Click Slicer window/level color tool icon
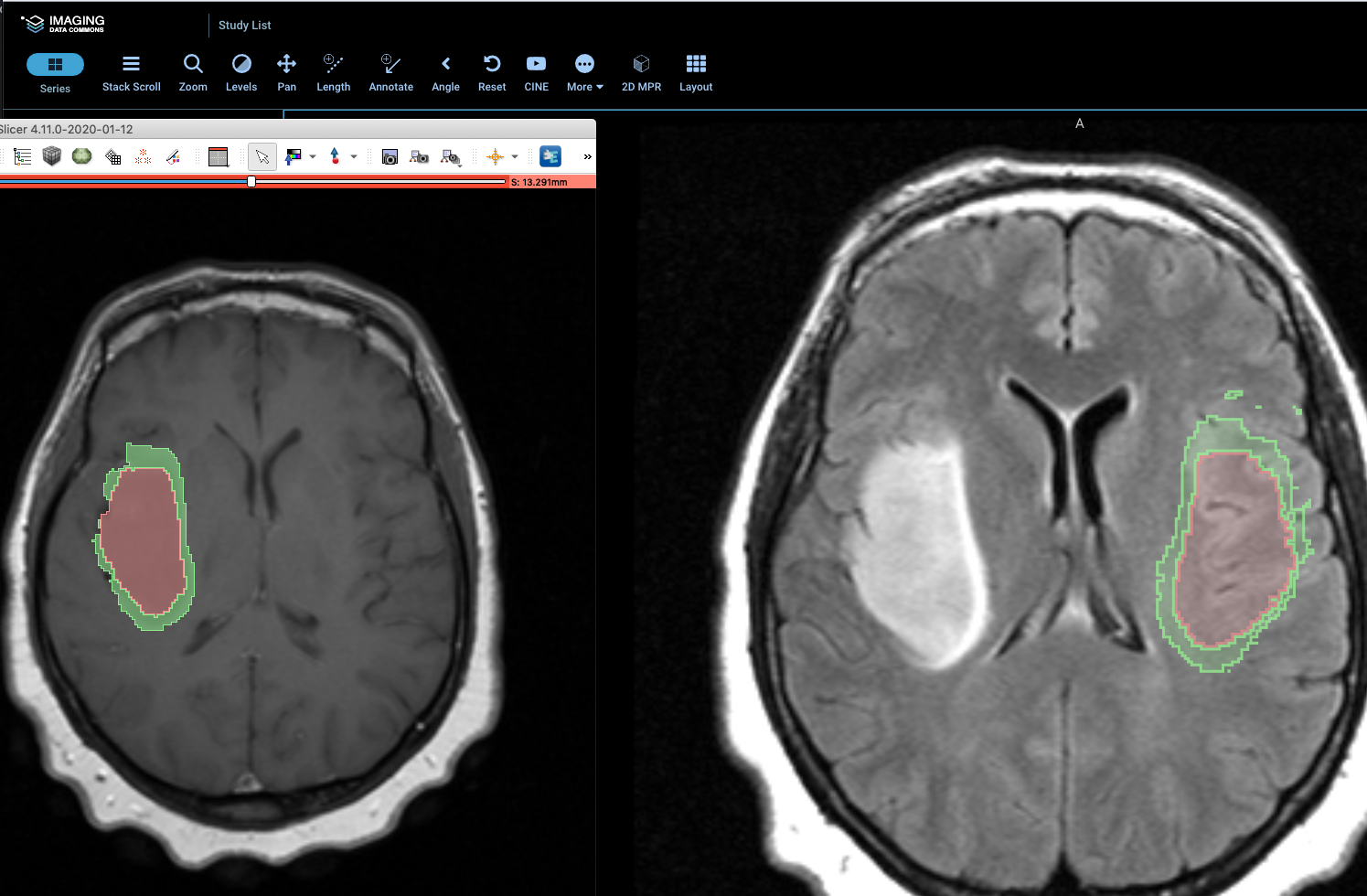 click(x=294, y=157)
